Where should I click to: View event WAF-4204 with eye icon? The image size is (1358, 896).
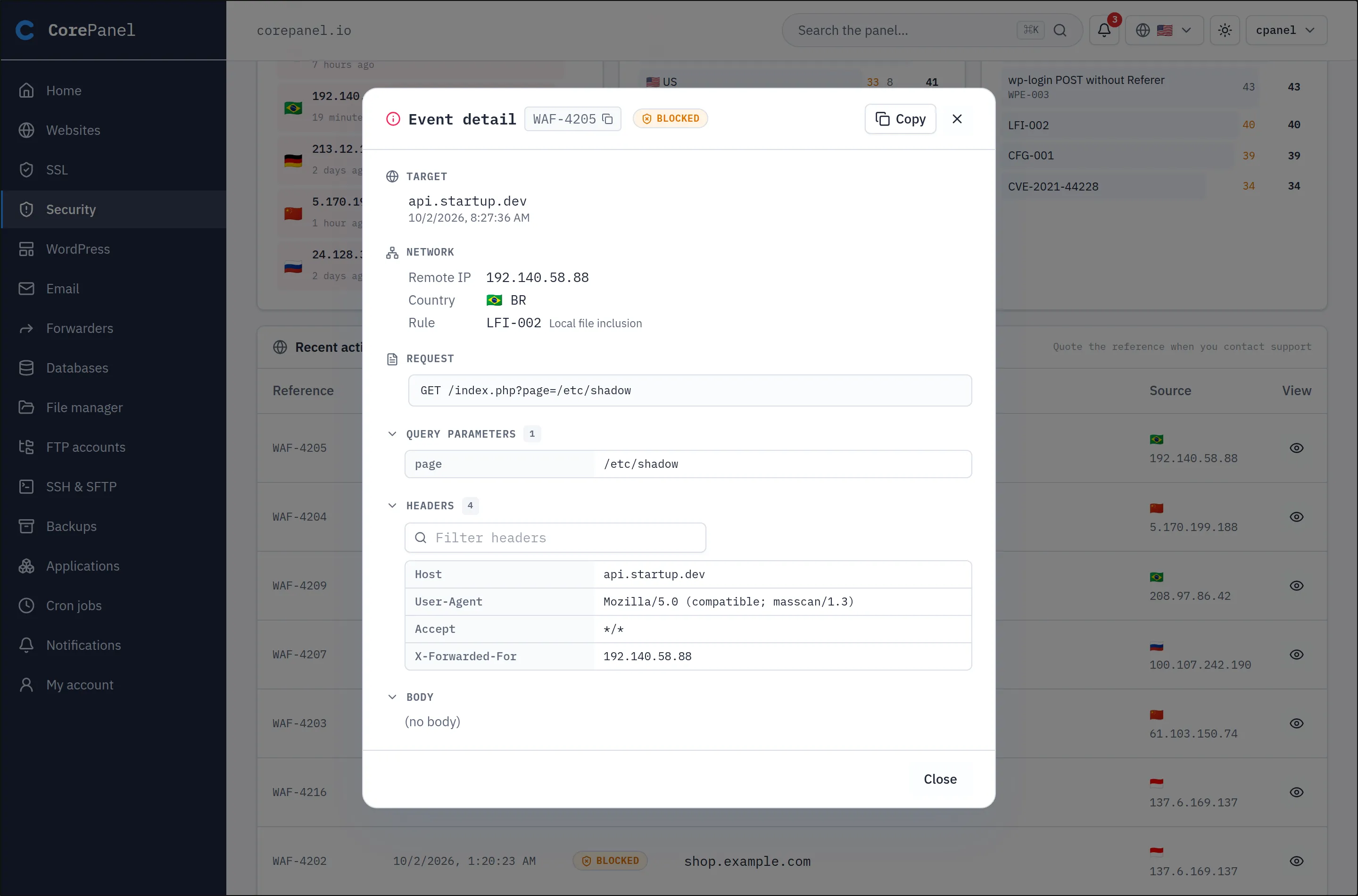point(1296,516)
